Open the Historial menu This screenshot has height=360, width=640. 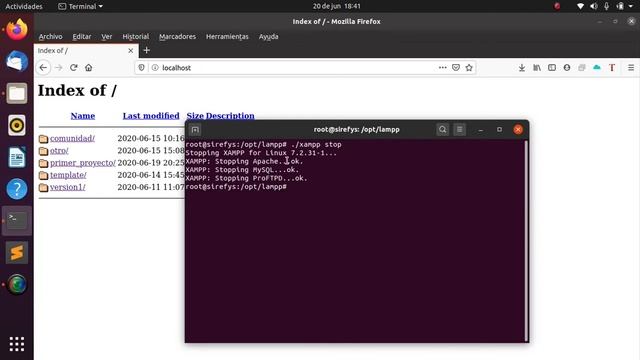click(x=136, y=37)
